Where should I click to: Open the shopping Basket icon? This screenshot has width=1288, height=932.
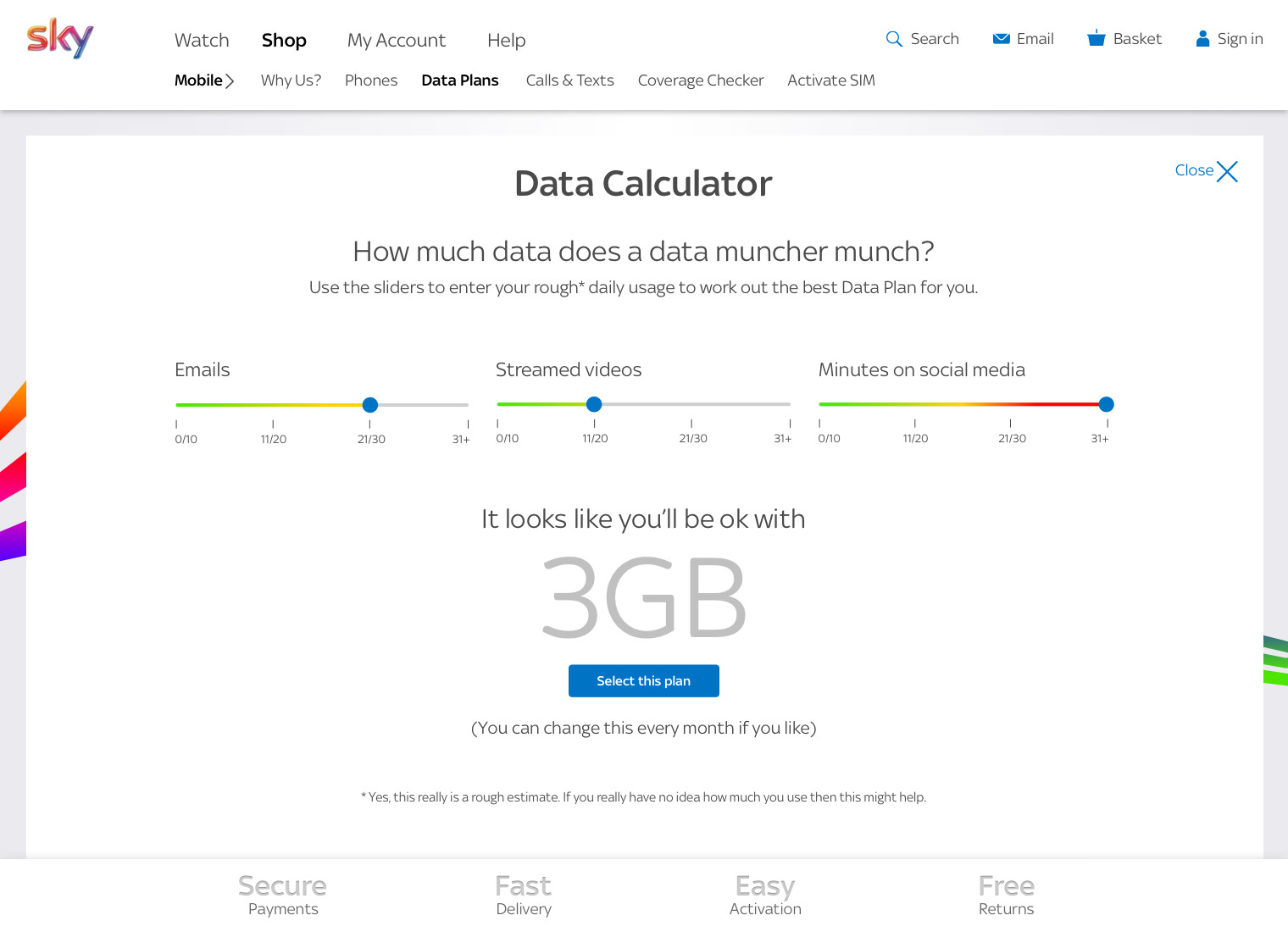click(x=1096, y=38)
